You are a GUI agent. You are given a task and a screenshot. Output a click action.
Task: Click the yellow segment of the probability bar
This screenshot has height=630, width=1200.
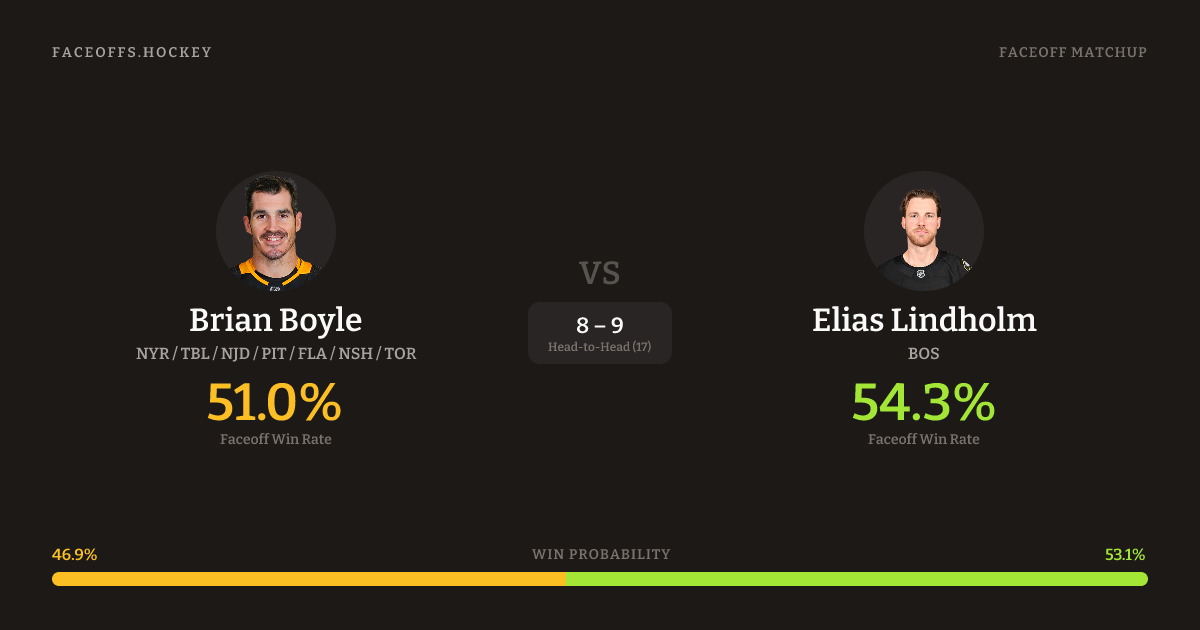(x=308, y=579)
